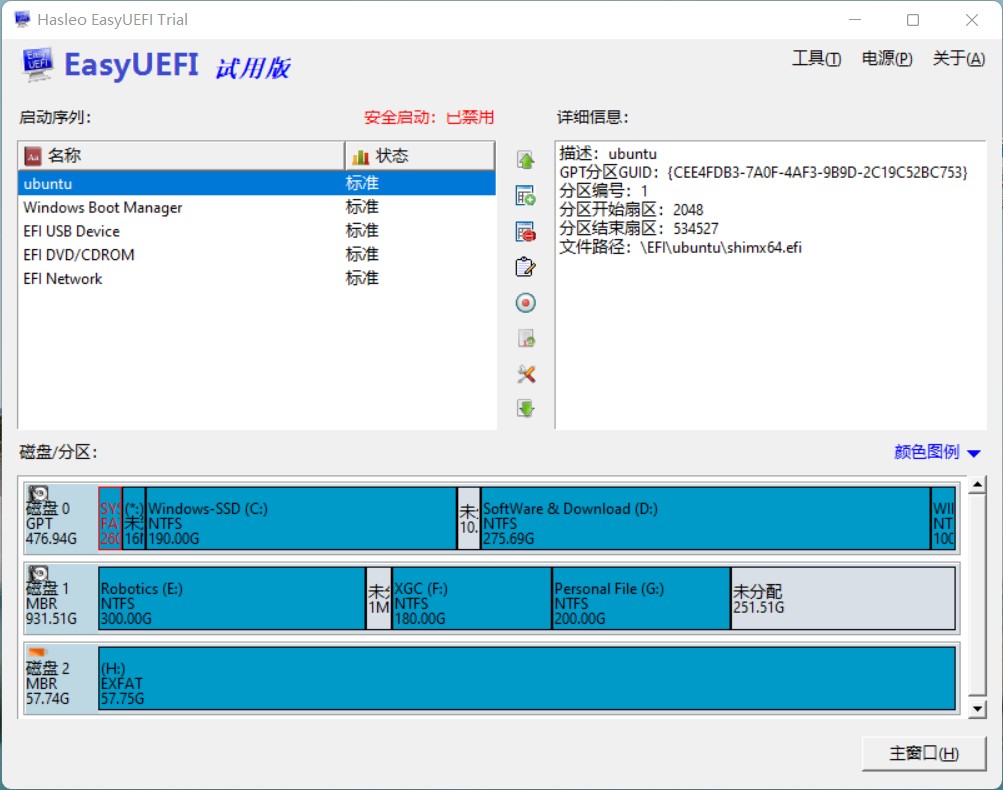Select the 未分配 251.51G unallocated space

pyautogui.click(x=843, y=598)
